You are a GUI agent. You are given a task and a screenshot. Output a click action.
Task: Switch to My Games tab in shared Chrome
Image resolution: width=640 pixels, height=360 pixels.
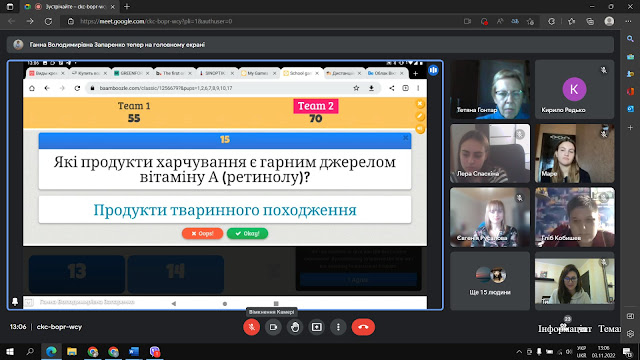259,73
